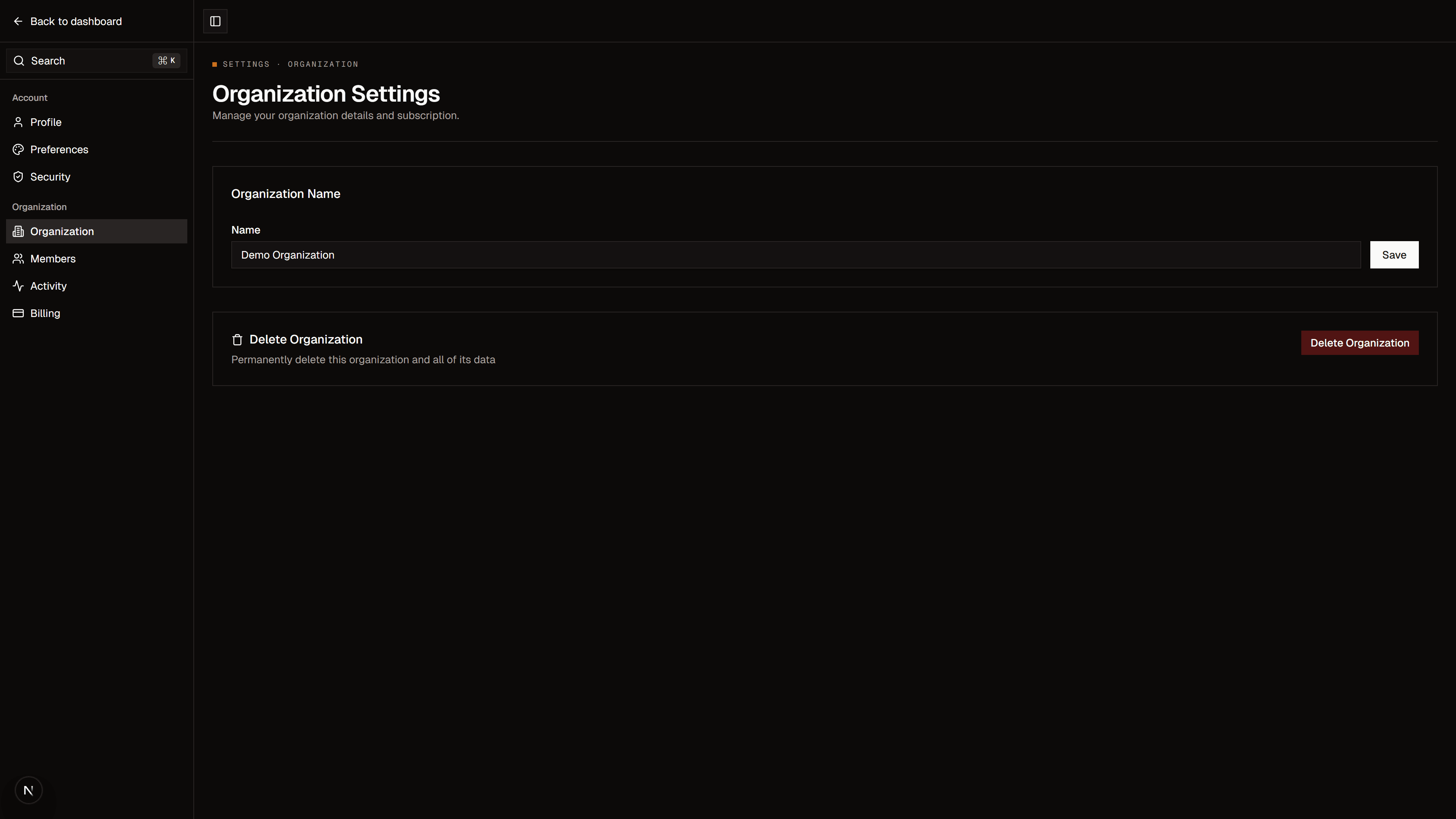
Task: Focus the organization Name input field
Action: click(x=796, y=255)
